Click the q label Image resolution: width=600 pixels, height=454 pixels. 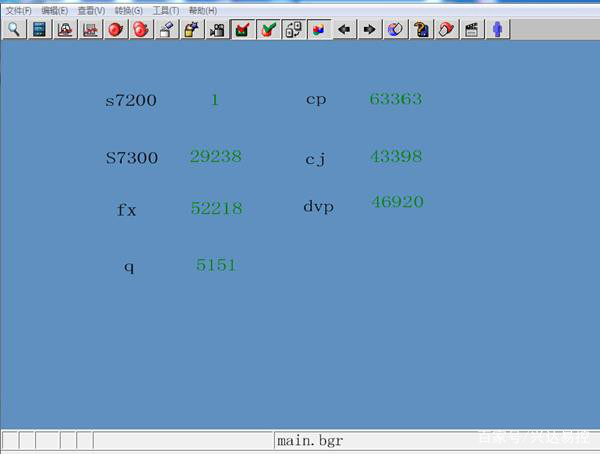pyautogui.click(x=129, y=266)
